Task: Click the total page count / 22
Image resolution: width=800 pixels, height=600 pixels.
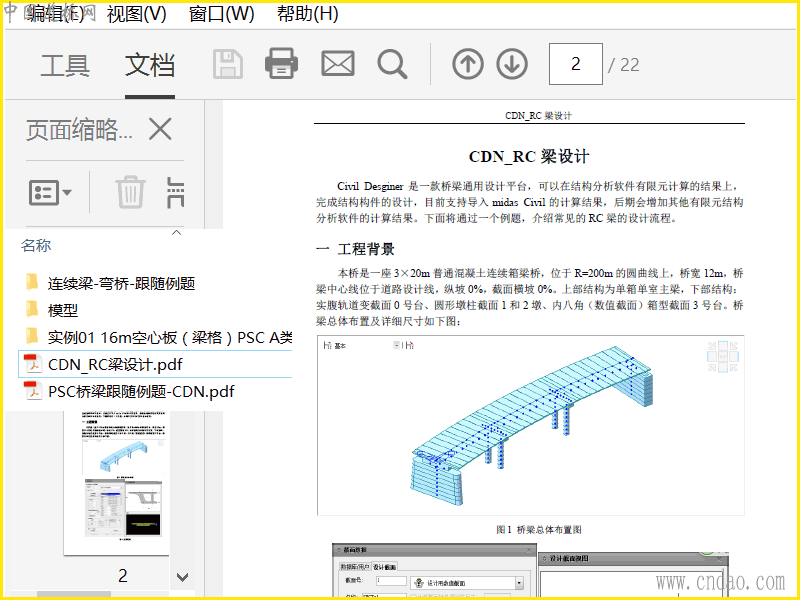Action: click(623, 65)
